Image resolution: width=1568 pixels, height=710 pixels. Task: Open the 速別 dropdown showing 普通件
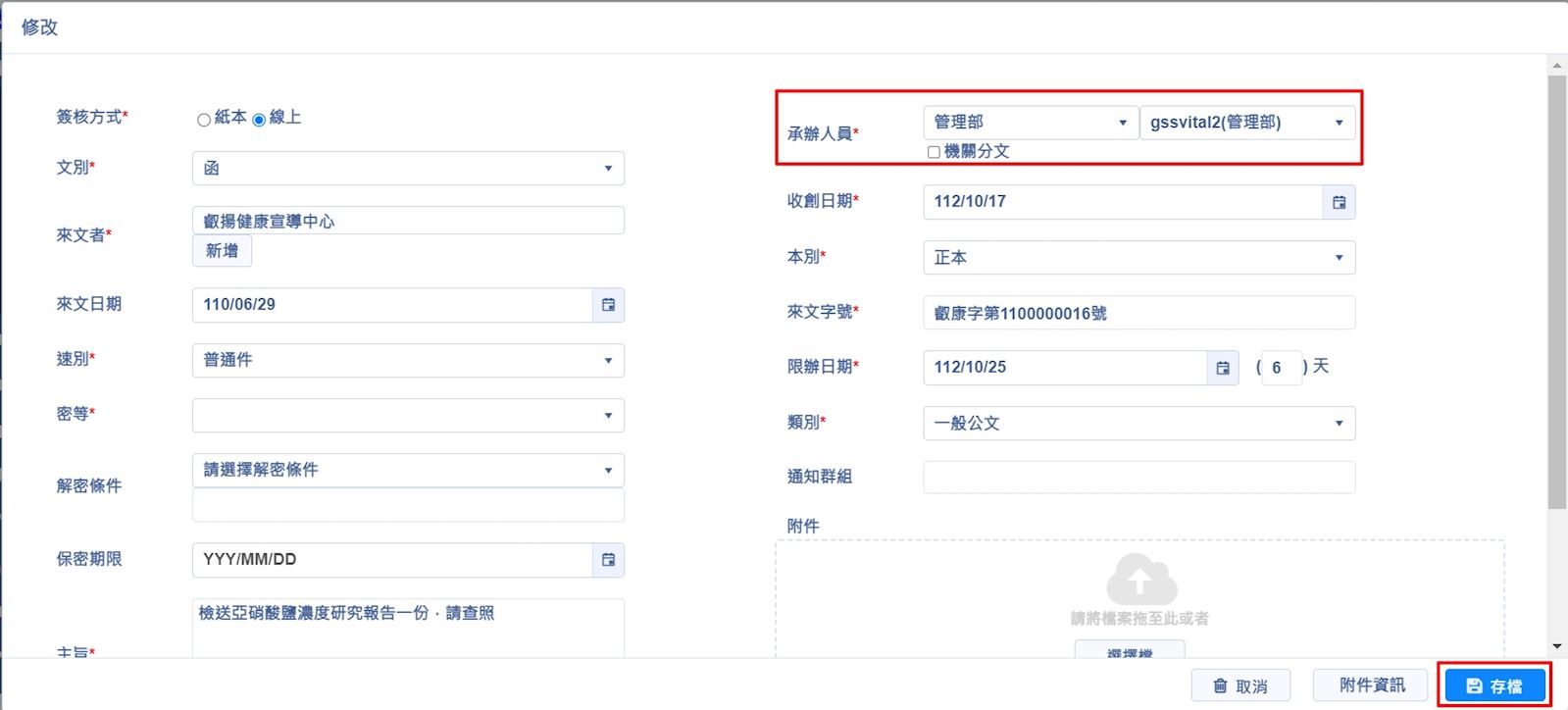408,361
